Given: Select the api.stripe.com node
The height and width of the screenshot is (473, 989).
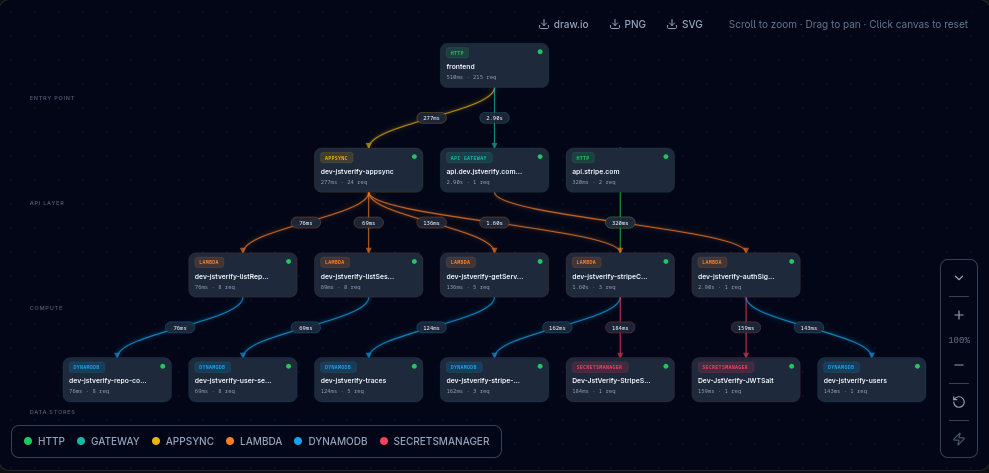Looking at the screenshot, I should click(x=620, y=170).
